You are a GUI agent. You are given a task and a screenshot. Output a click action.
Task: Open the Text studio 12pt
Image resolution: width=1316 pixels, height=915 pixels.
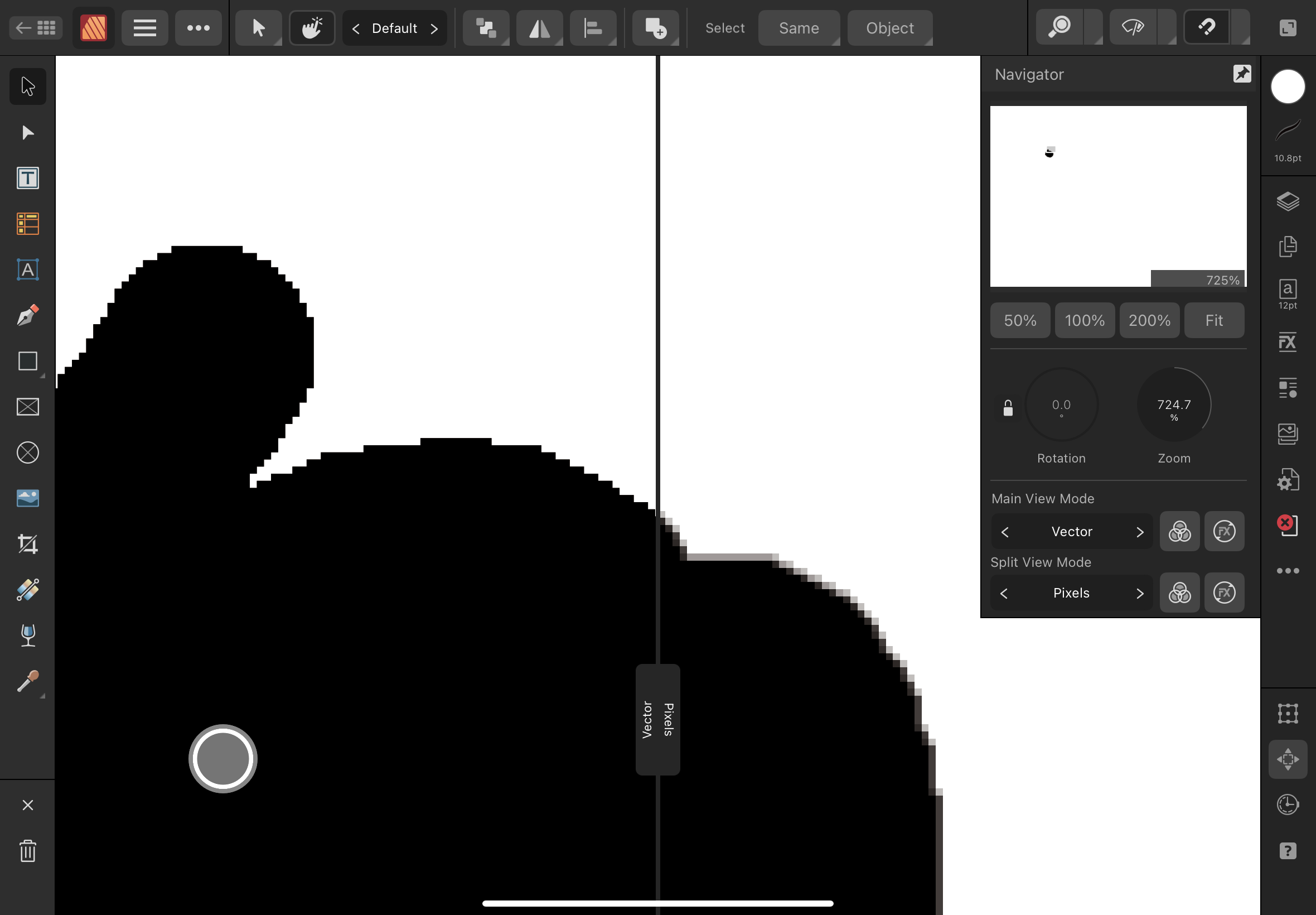point(1288,294)
